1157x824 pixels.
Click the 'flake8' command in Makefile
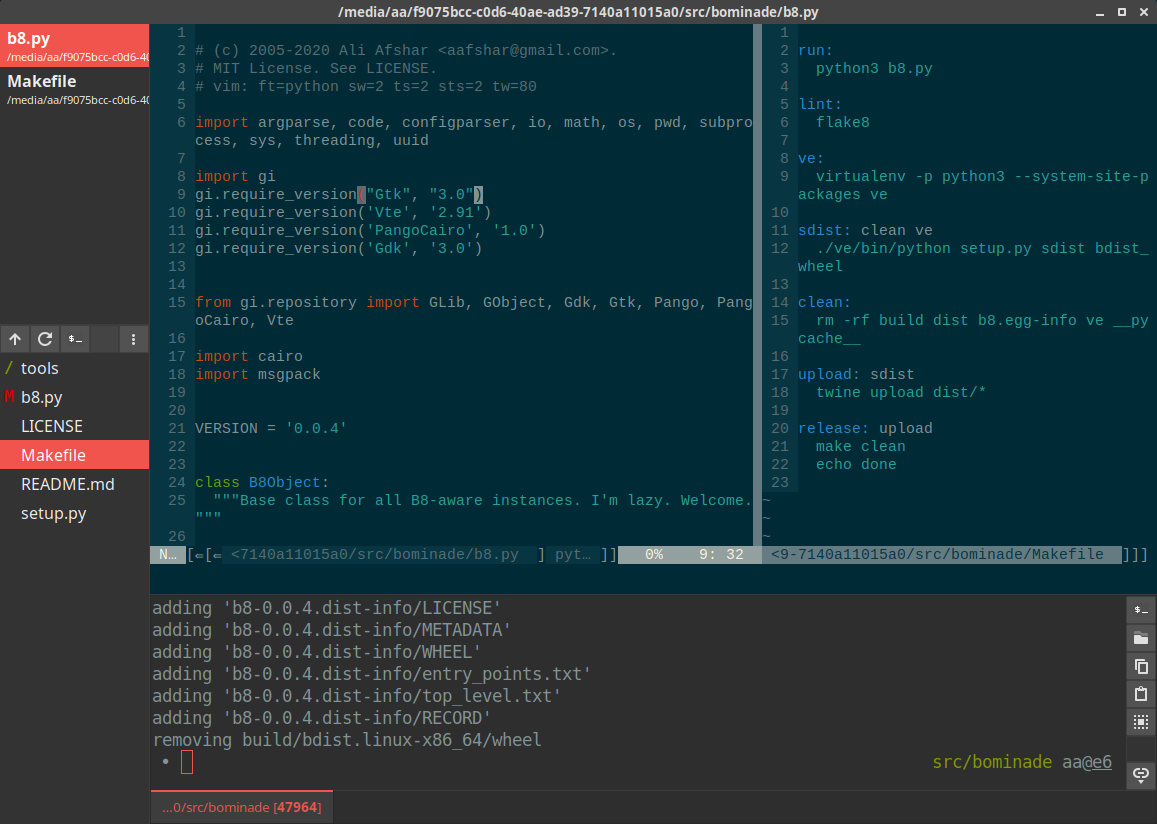point(843,122)
